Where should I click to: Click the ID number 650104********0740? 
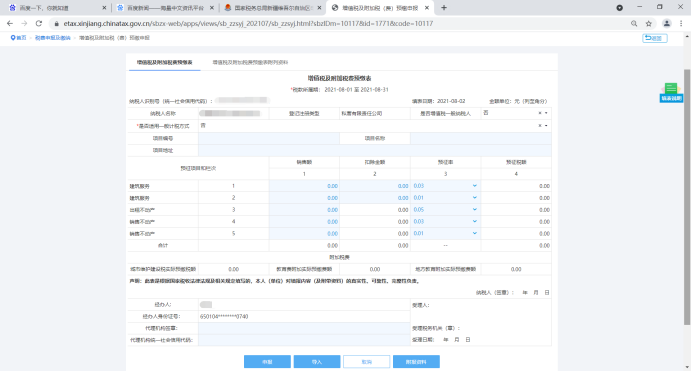coord(224,316)
